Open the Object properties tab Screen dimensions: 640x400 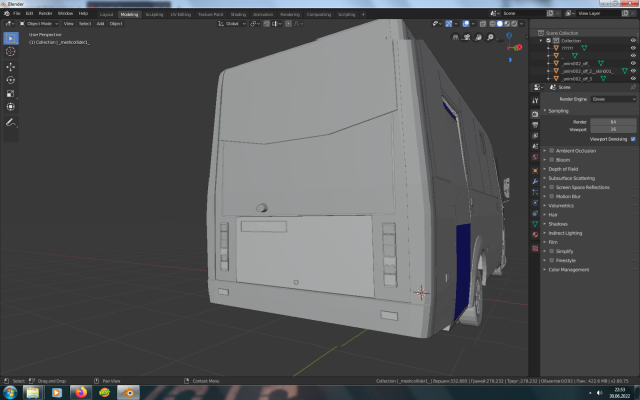535,170
